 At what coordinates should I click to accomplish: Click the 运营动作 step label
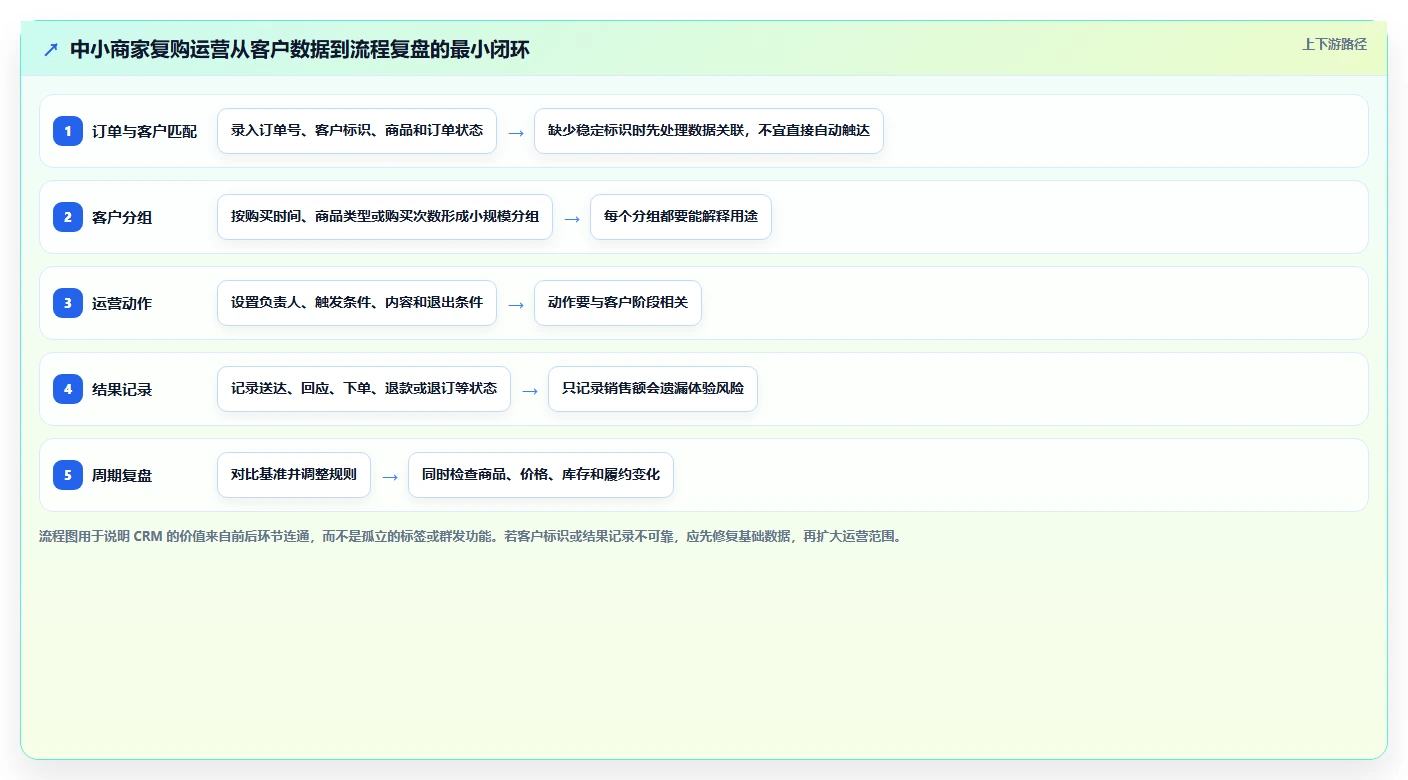click(122, 303)
